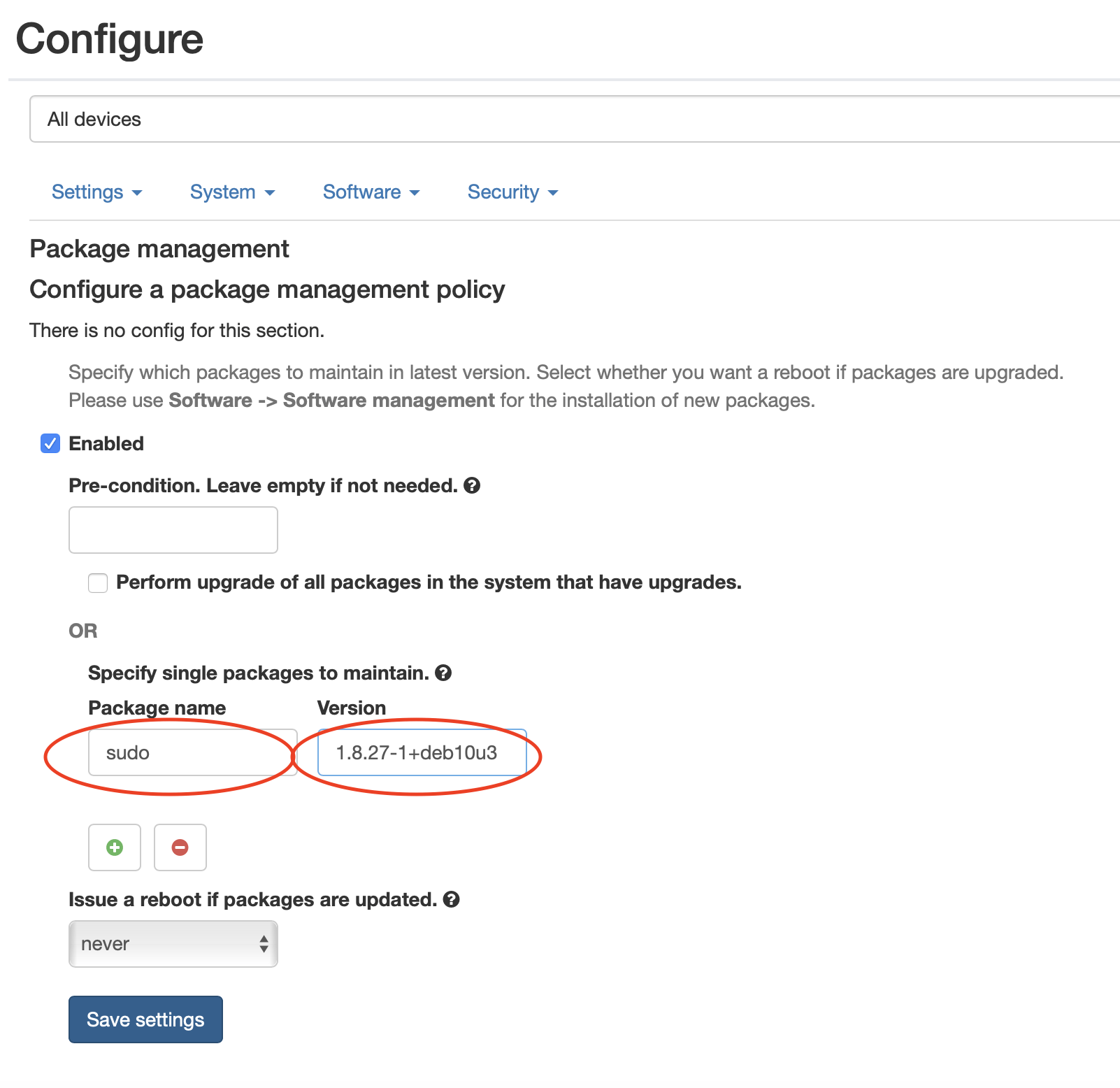1120x1088 pixels.
Task: Click the Save settings button
Action: pyautogui.click(x=145, y=1019)
